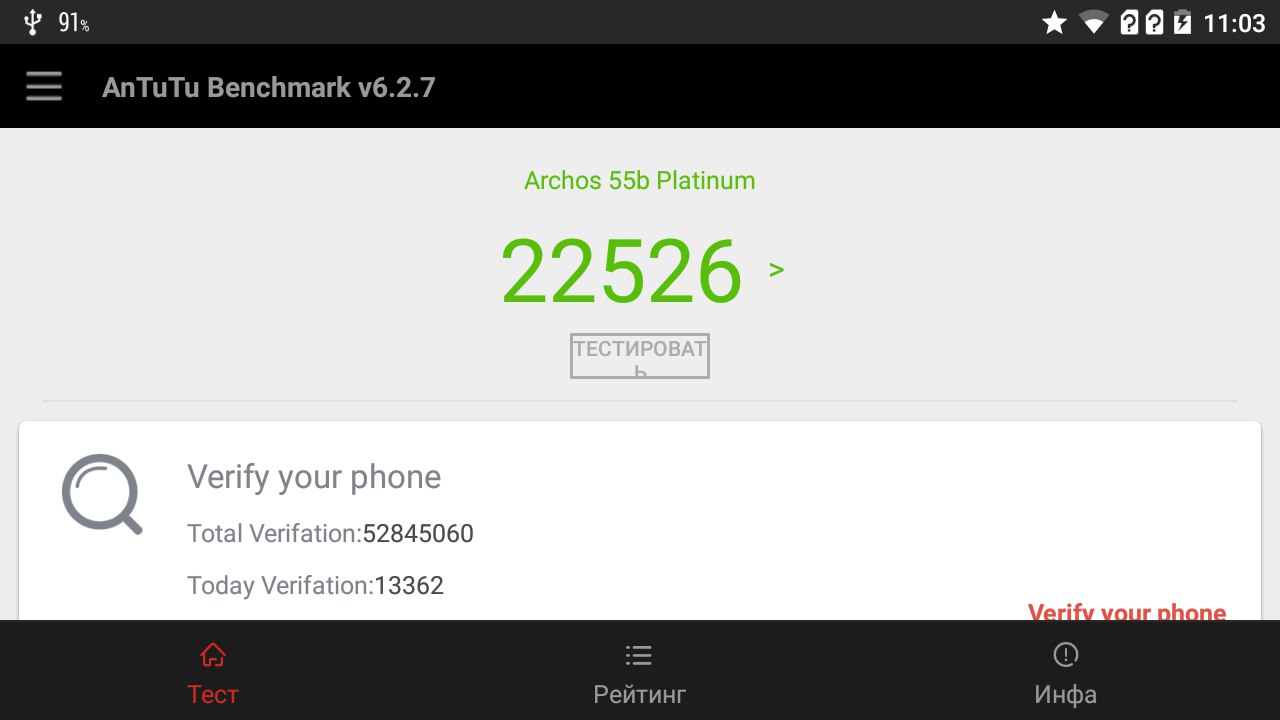Image resolution: width=1280 pixels, height=720 pixels.
Task: Tap the second SIM card status icon
Action: coord(1154,23)
